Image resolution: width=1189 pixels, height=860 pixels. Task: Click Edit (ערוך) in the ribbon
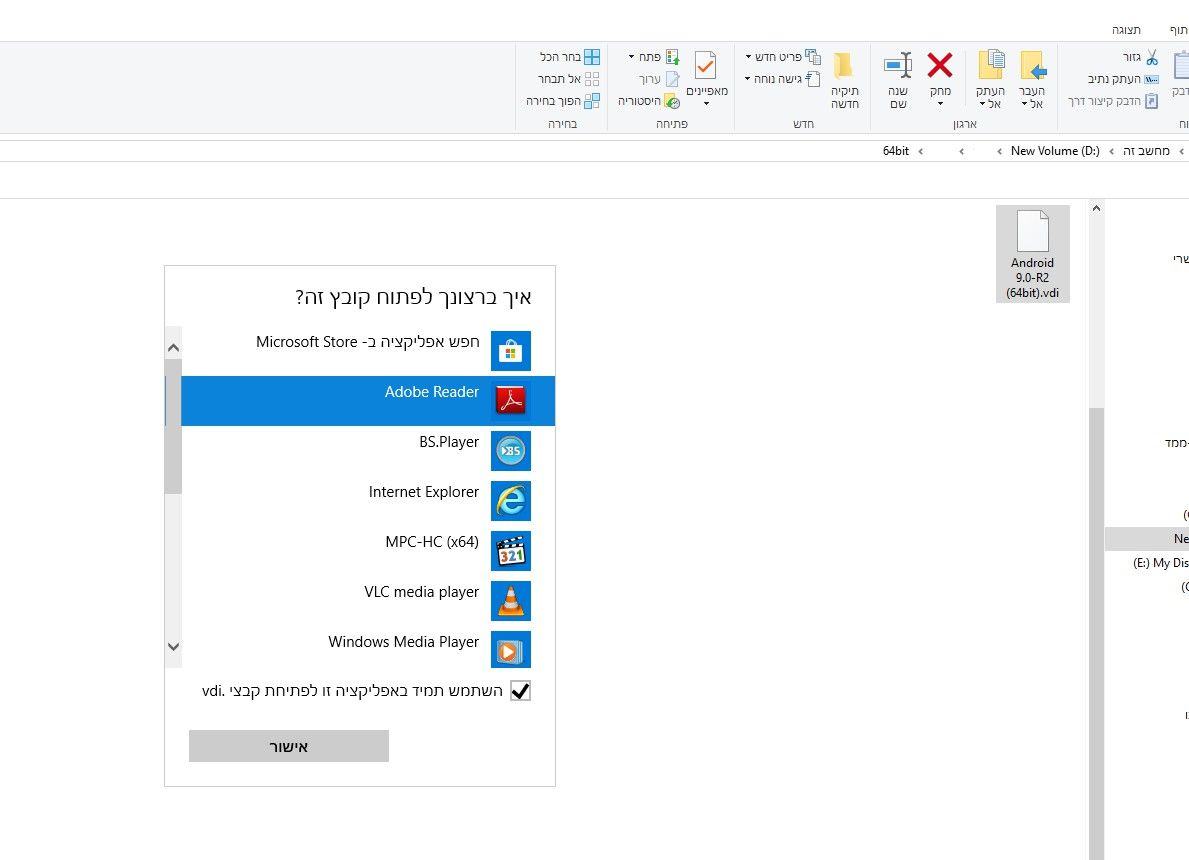pyautogui.click(x=659, y=79)
